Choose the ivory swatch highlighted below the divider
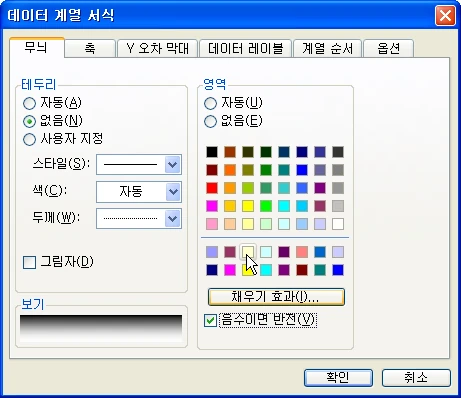The height and width of the screenshot is (398, 461). tap(248, 252)
